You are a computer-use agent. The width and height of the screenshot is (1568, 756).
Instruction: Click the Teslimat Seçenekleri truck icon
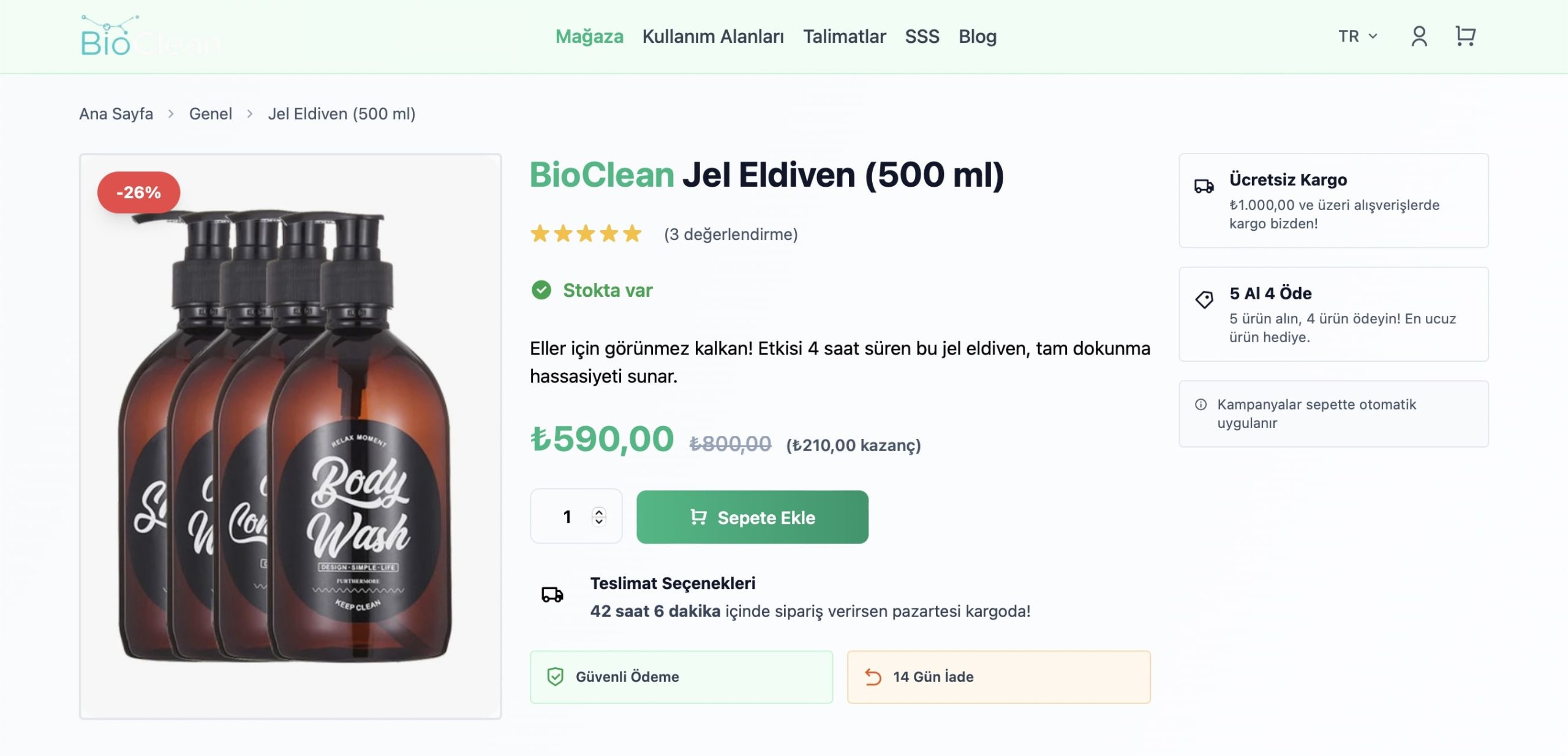point(552,594)
